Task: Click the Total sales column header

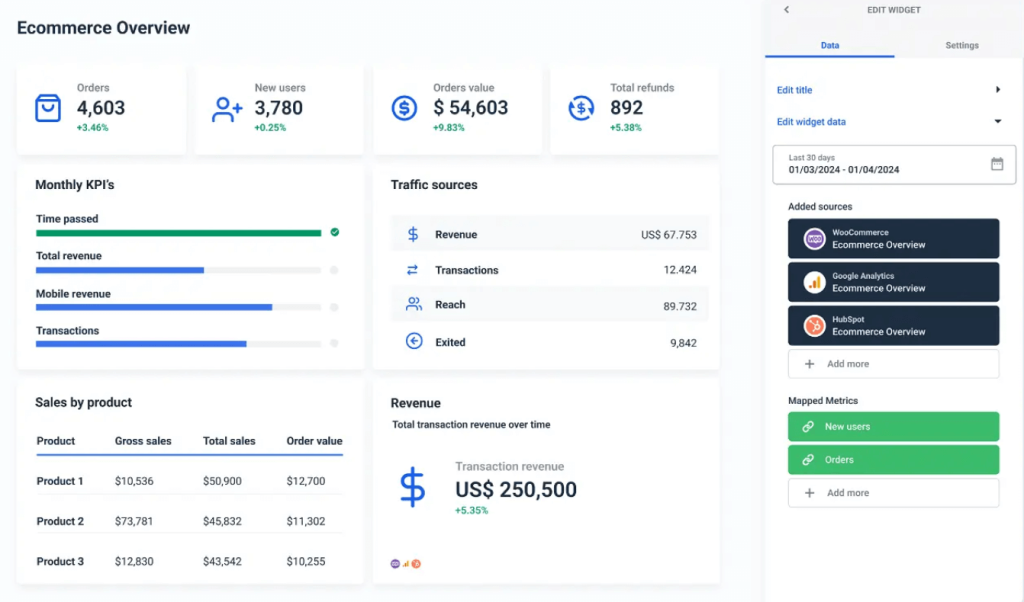Action: coord(229,441)
